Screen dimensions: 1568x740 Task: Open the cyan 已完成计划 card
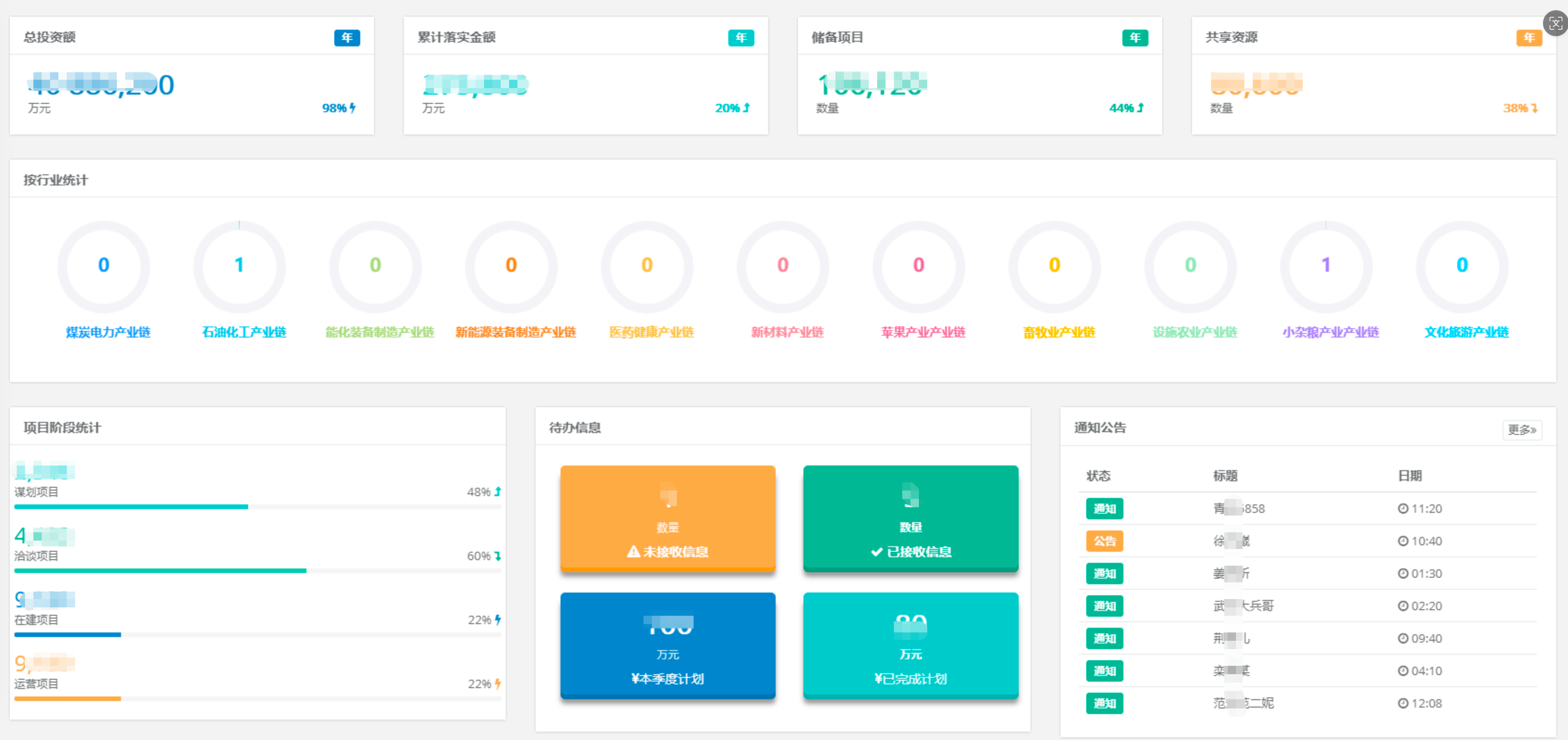910,645
